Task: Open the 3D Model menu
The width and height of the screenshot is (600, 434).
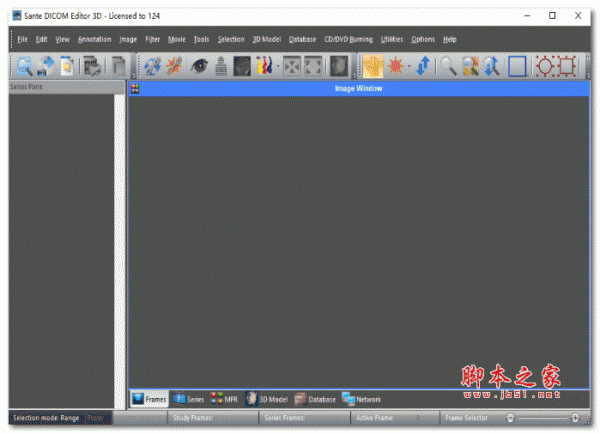Action: (266, 39)
